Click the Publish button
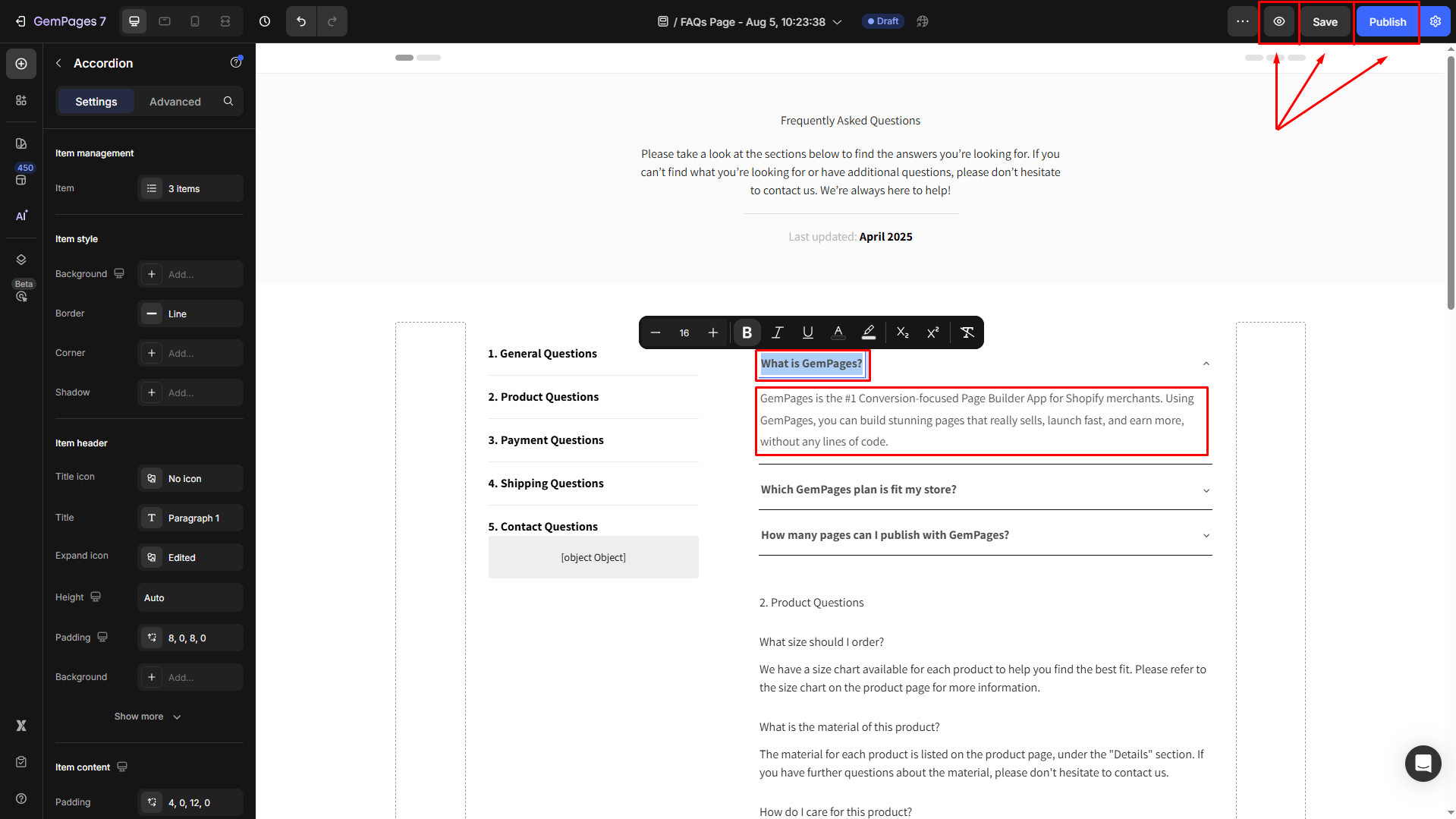 (x=1387, y=21)
